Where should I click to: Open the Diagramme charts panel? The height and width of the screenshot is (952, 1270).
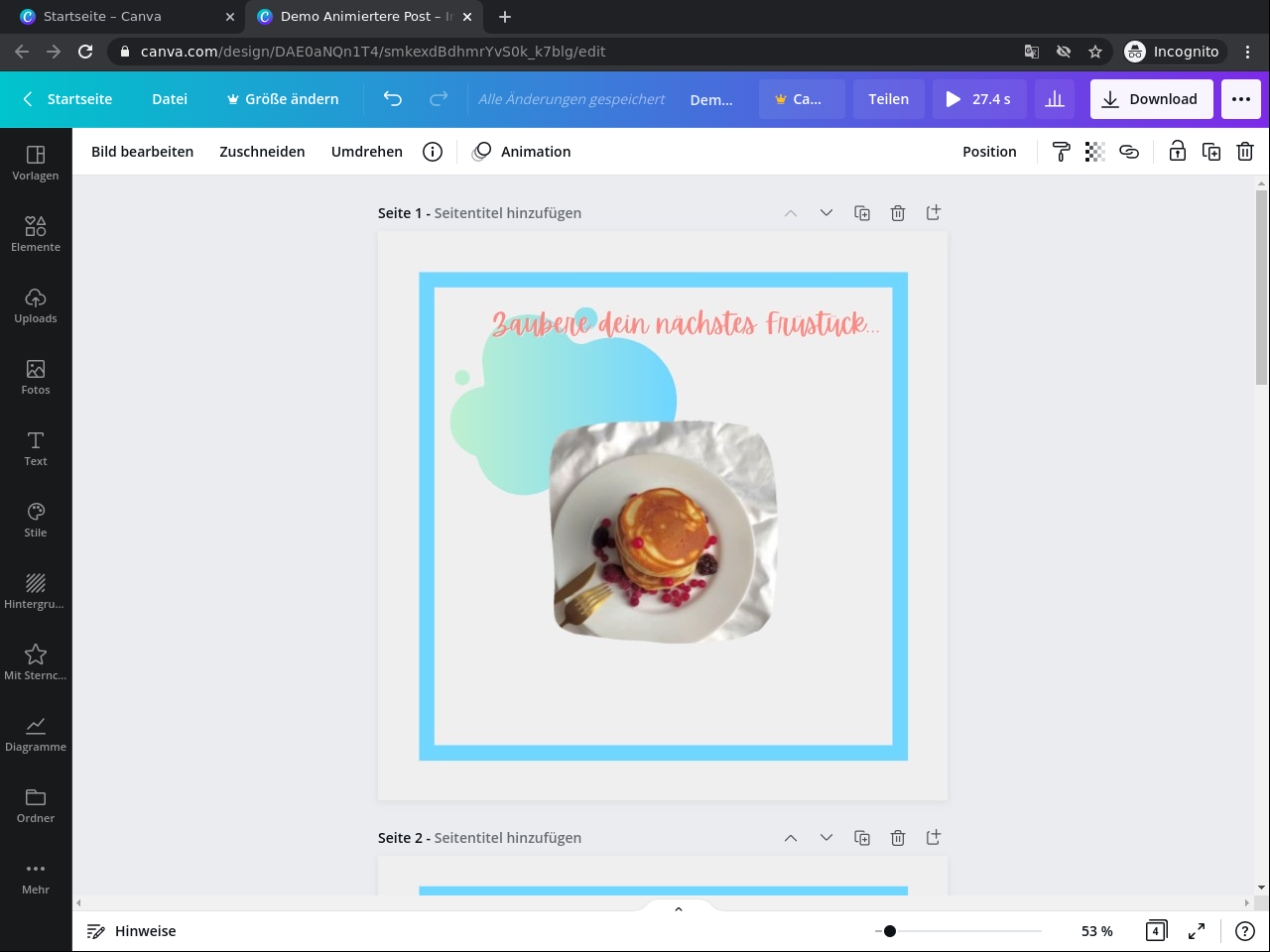(x=36, y=734)
